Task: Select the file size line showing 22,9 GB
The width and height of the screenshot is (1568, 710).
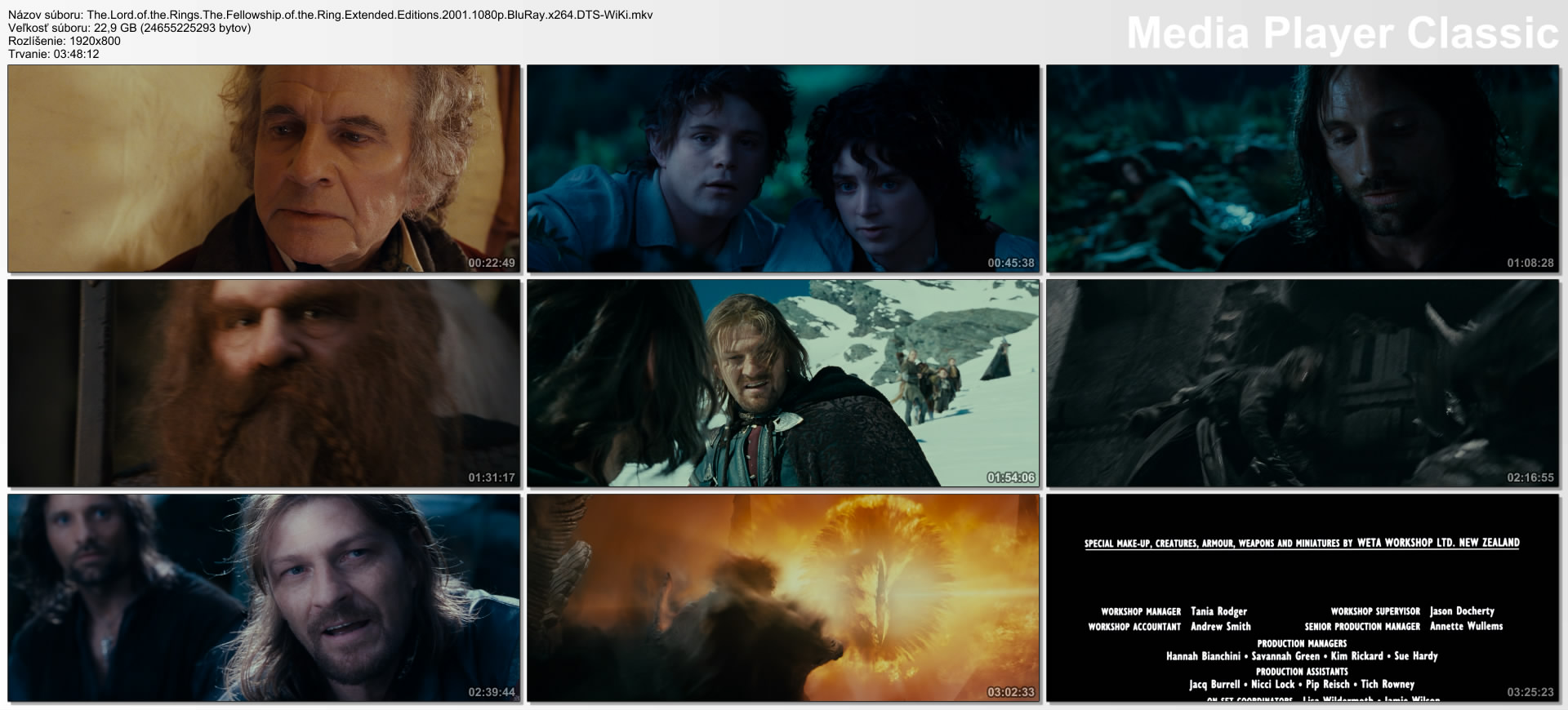Action: (129, 28)
